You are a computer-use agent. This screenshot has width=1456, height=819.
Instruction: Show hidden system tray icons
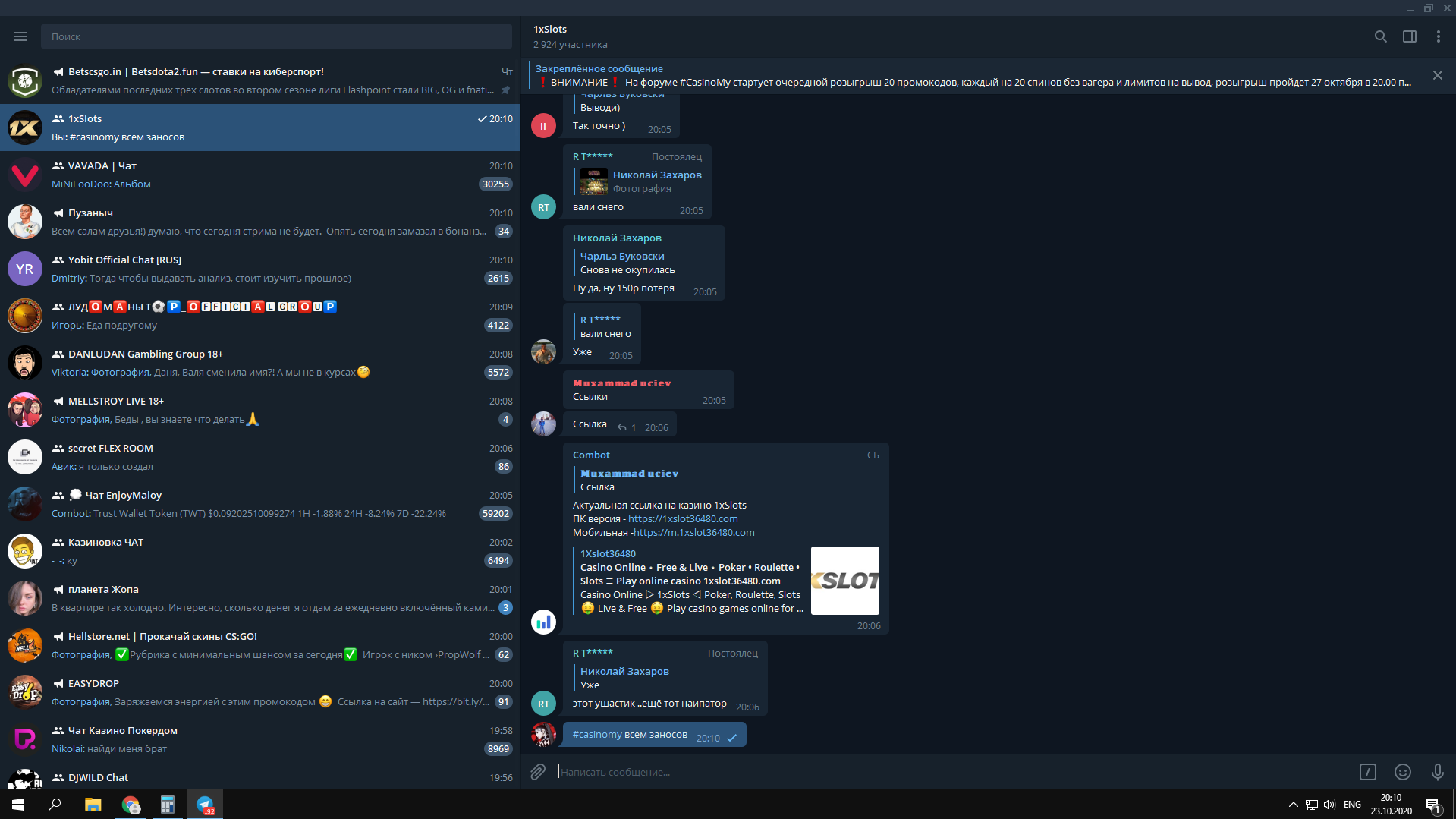tap(1293, 805)
